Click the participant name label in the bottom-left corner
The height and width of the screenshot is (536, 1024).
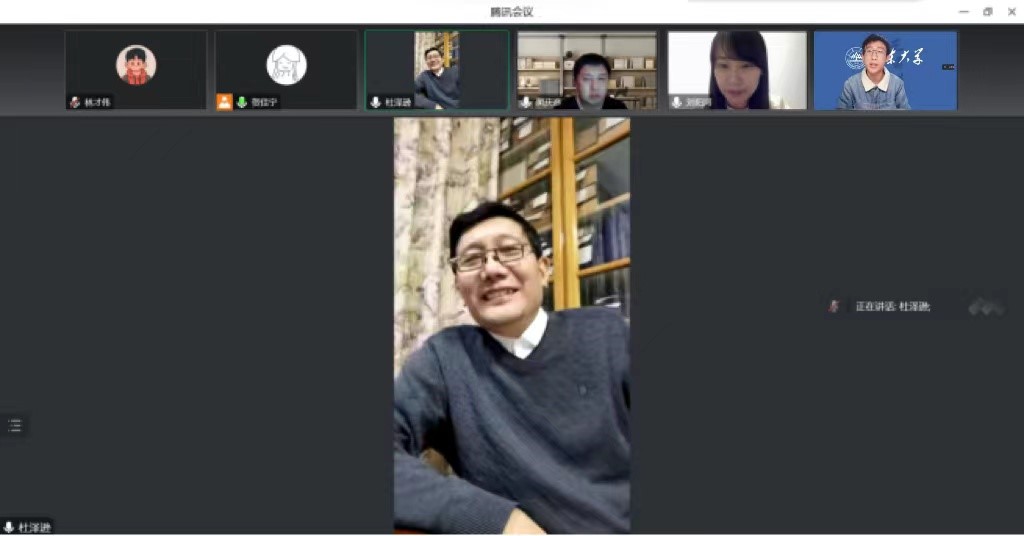(34, 527)
